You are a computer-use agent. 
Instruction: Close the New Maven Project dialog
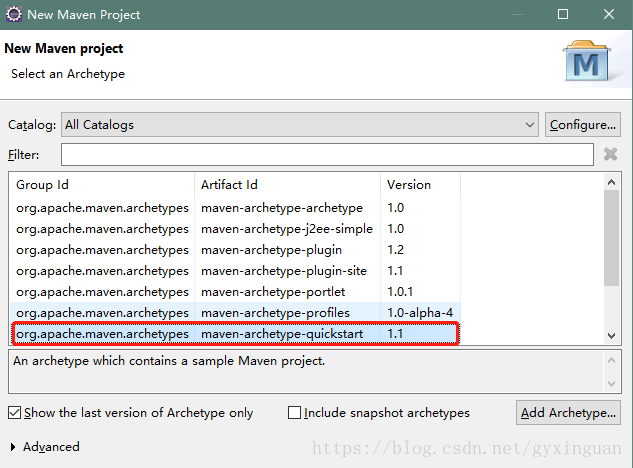609,14
